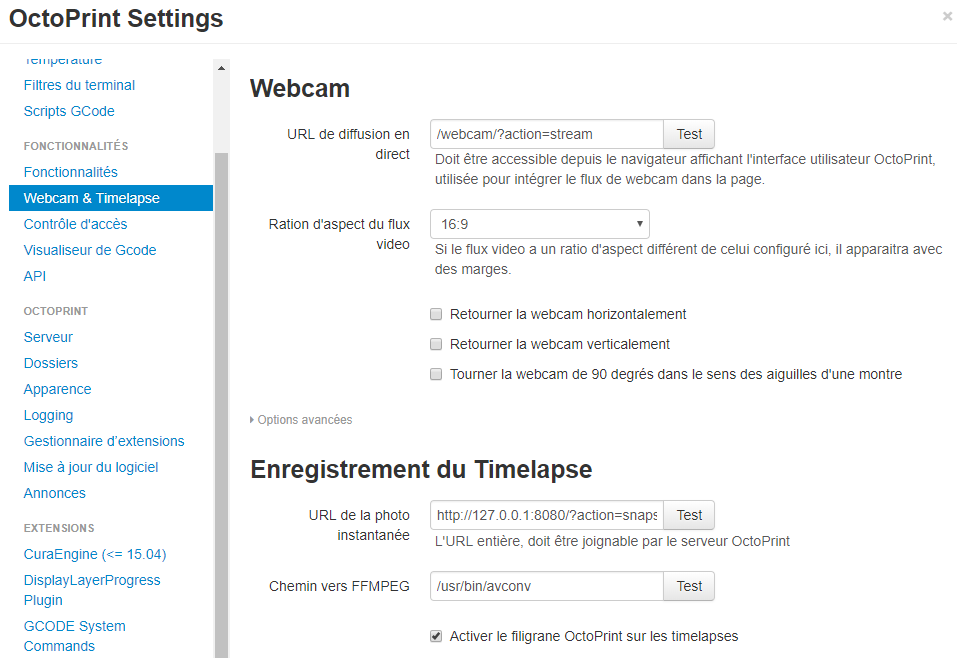Open DisplayLayerProgress Plugin settings
957x658 pixels.
[x=92, y=590]
